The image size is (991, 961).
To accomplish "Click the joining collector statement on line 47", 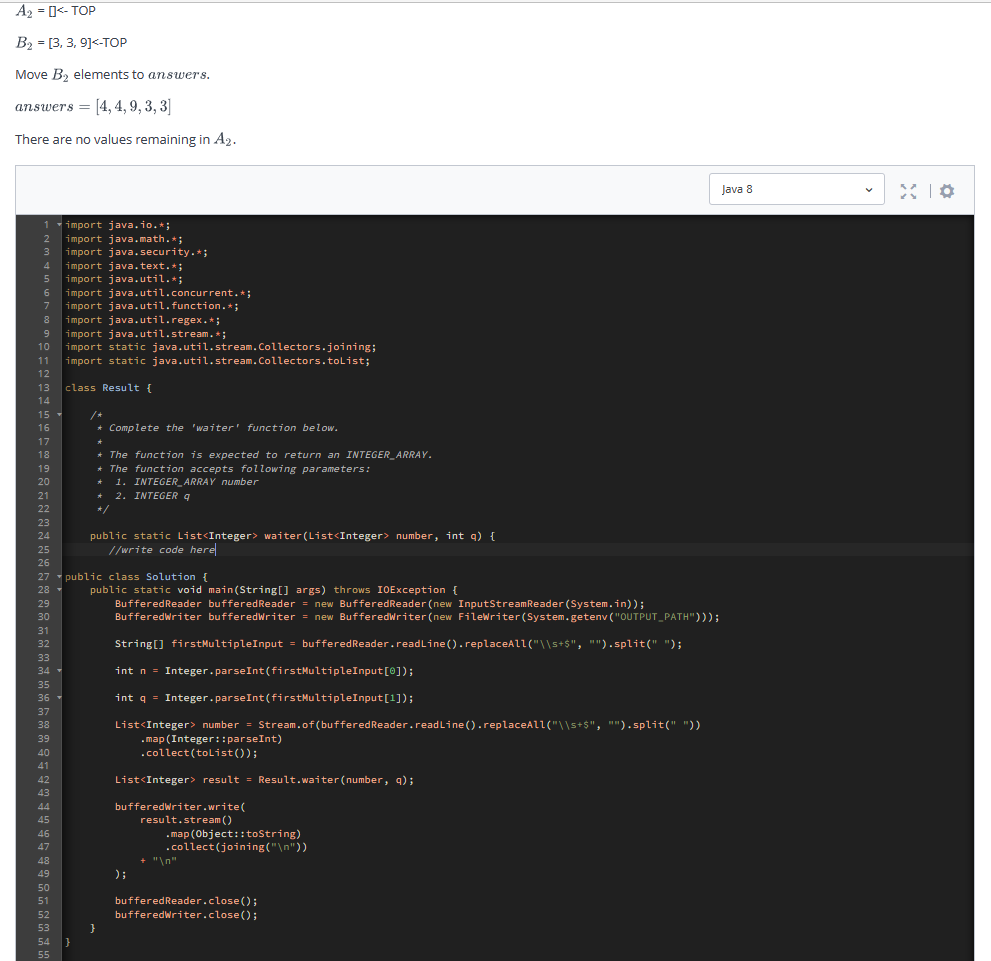I will [230, 847].
